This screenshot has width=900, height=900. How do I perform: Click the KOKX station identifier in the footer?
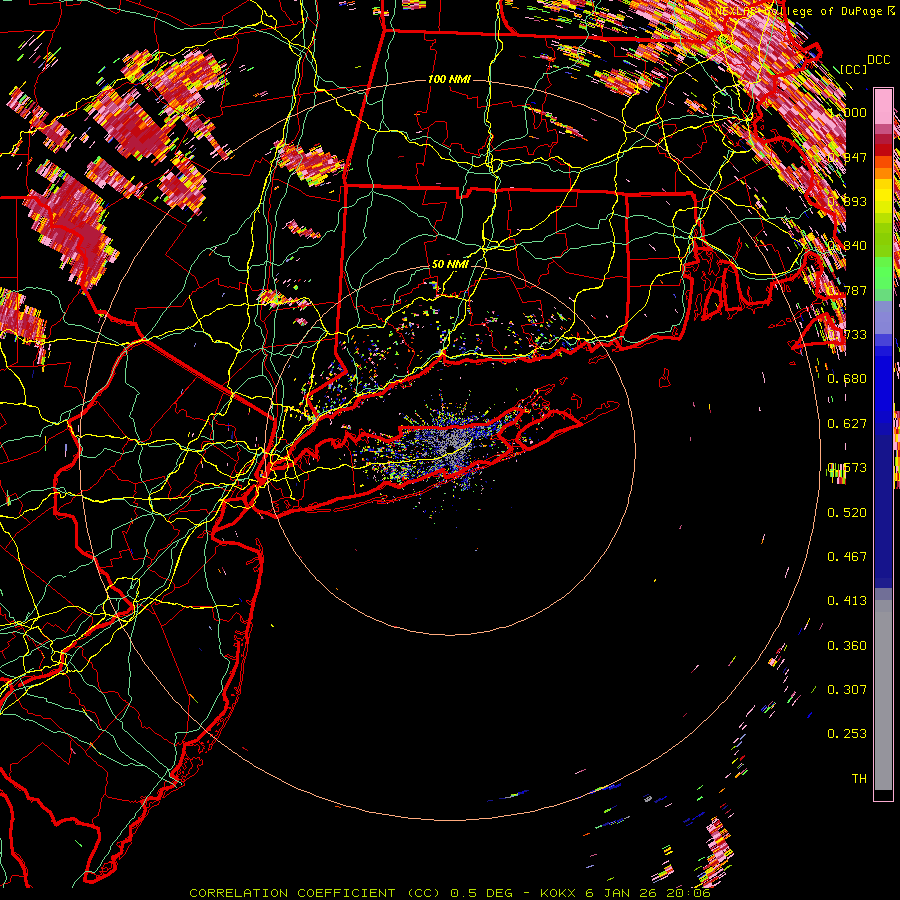coord(557,893)
